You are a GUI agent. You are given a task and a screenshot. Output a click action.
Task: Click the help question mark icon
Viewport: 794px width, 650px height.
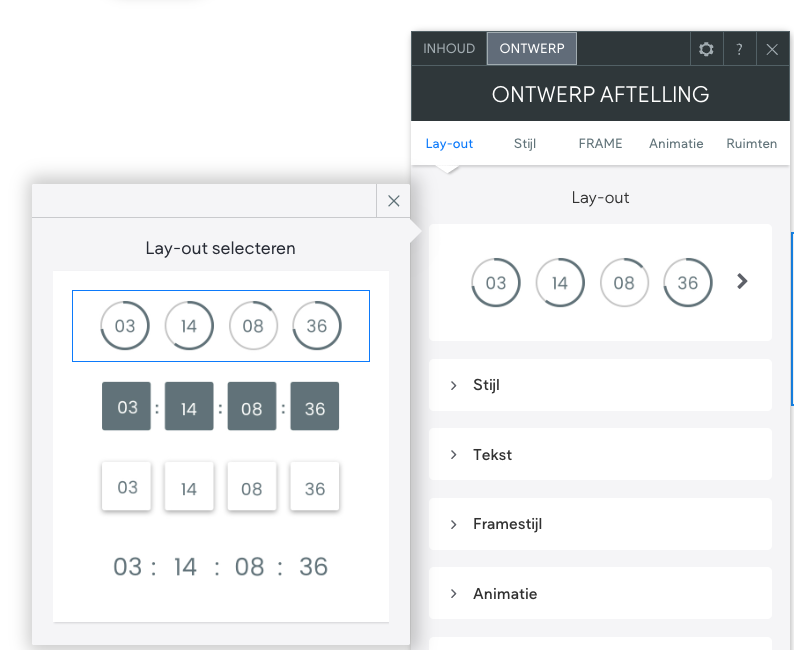click(x=739, y=49)
